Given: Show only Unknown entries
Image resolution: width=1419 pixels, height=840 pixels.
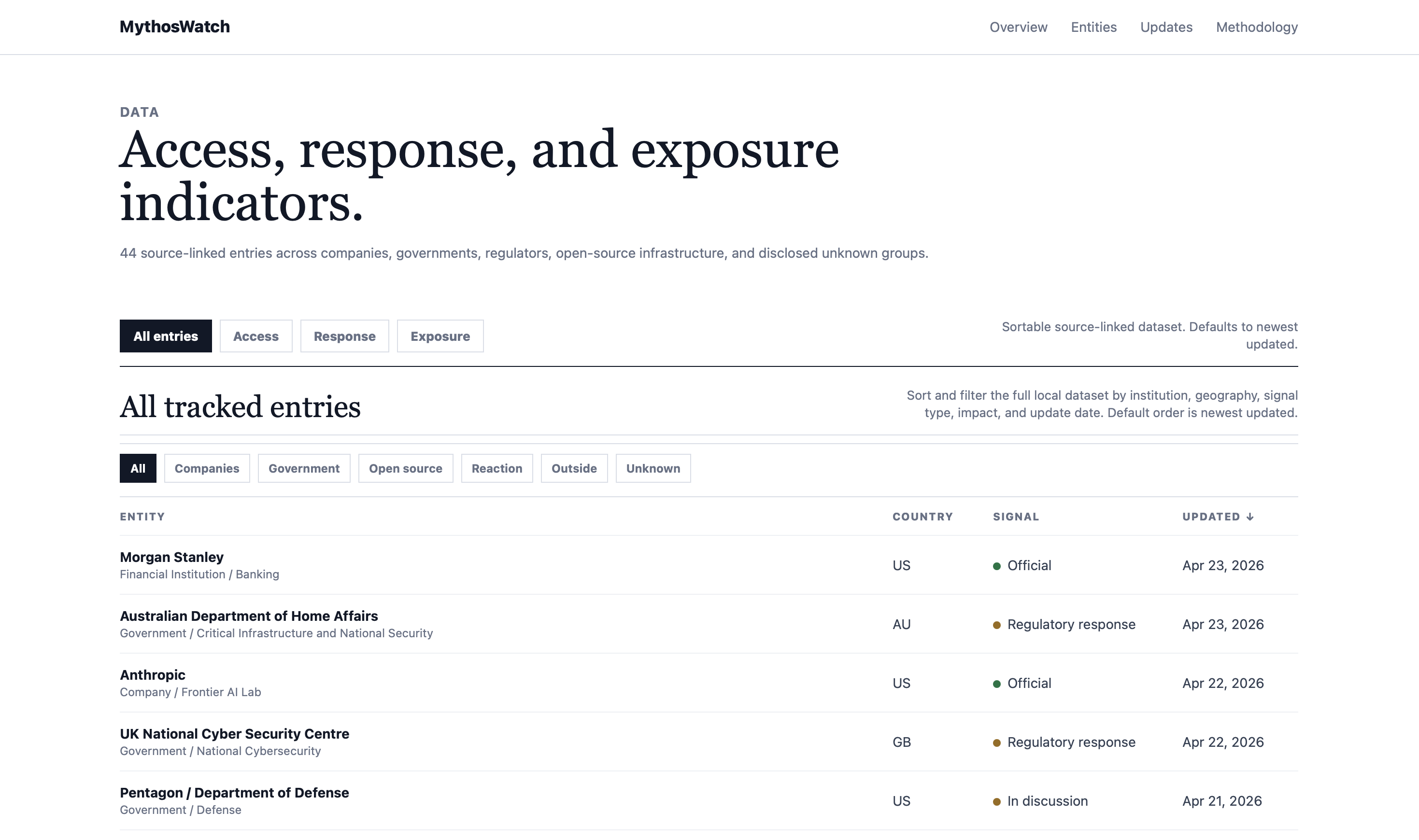Looking at the screenshot, I should click(x=653, y=468).
